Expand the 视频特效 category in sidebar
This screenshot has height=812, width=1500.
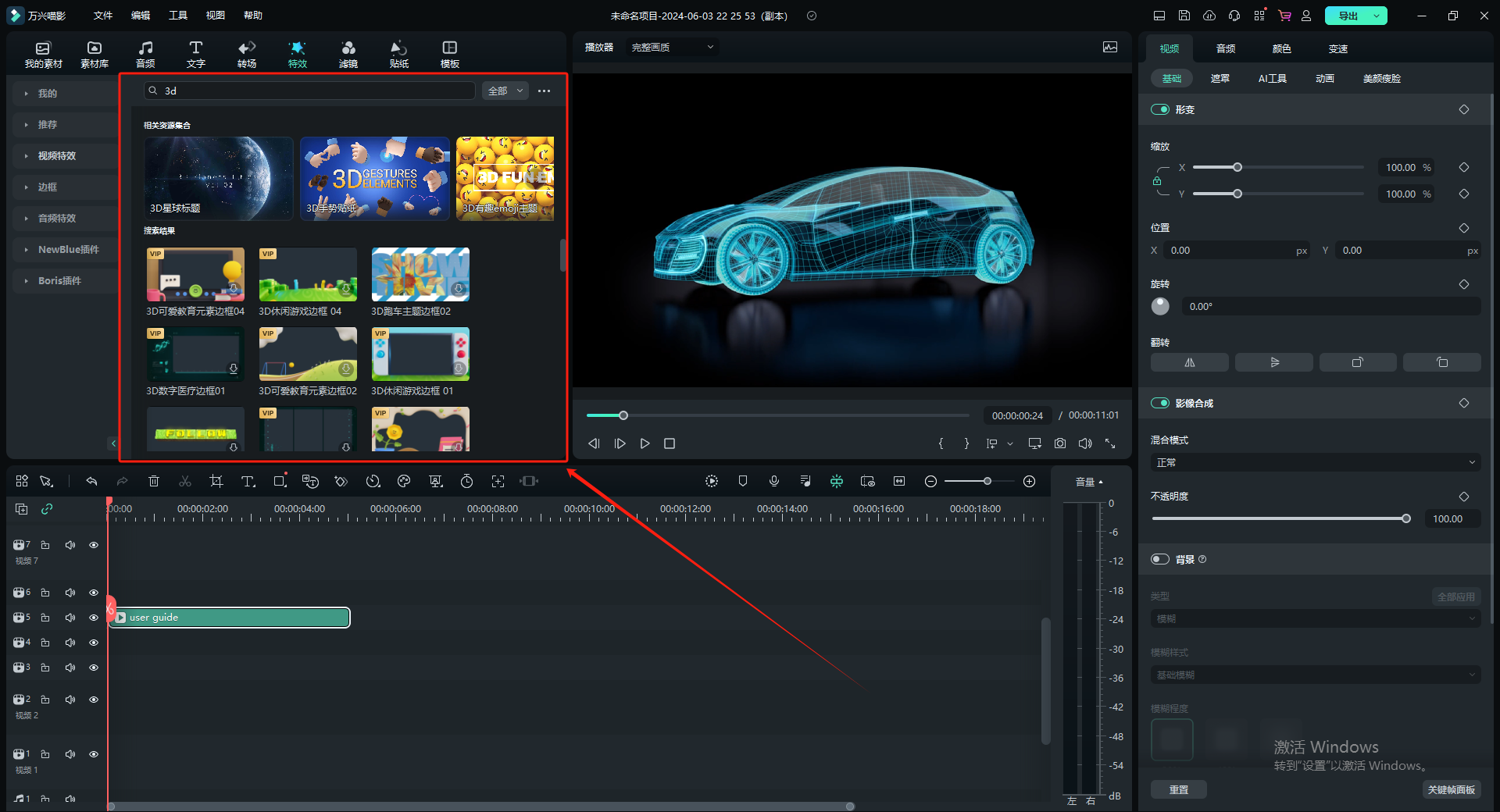pyautogui.click(x=57, y=156)
